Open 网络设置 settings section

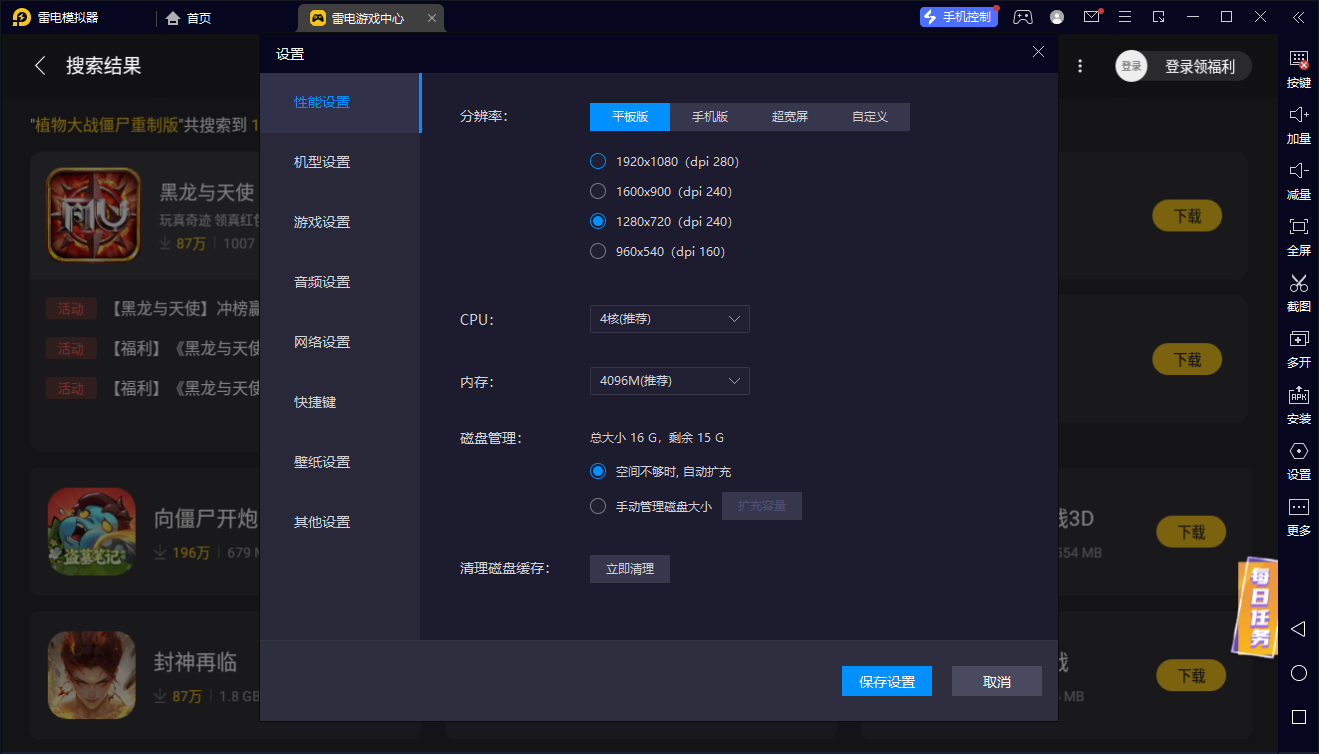coord(340,343)
